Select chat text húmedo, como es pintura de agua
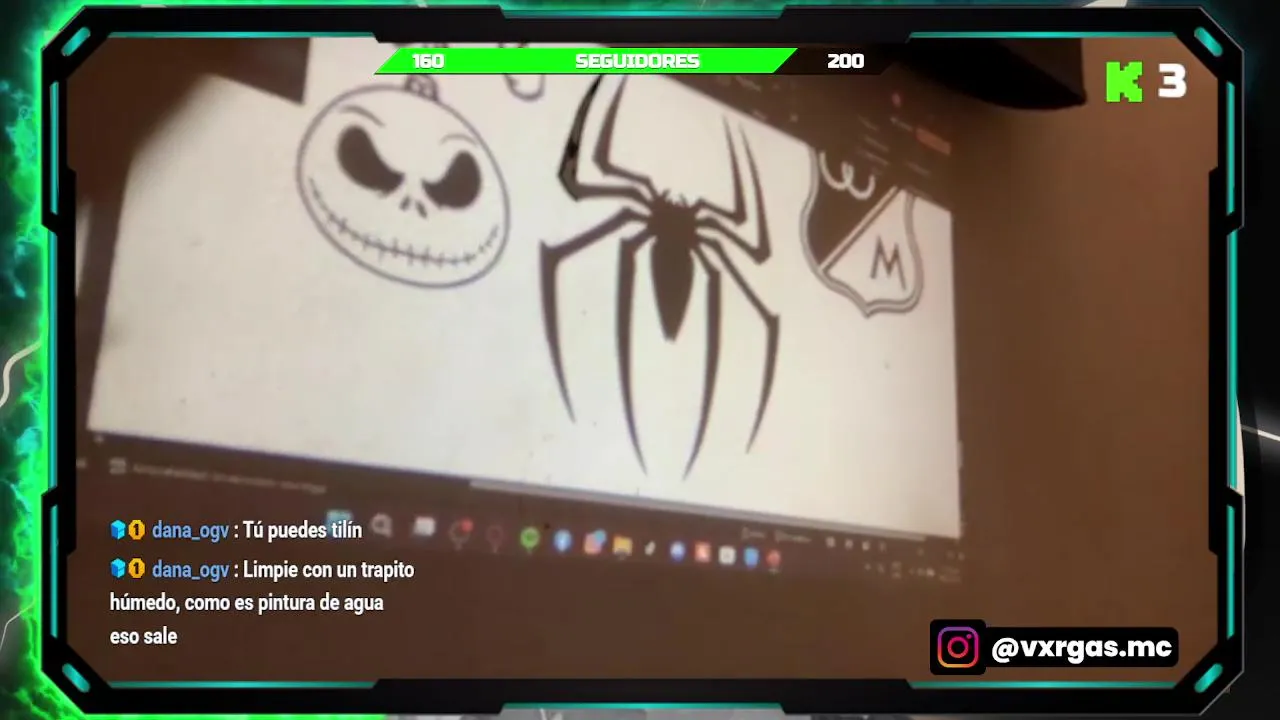The width and height of the screenshot is (1280, 720). (246, 603)
